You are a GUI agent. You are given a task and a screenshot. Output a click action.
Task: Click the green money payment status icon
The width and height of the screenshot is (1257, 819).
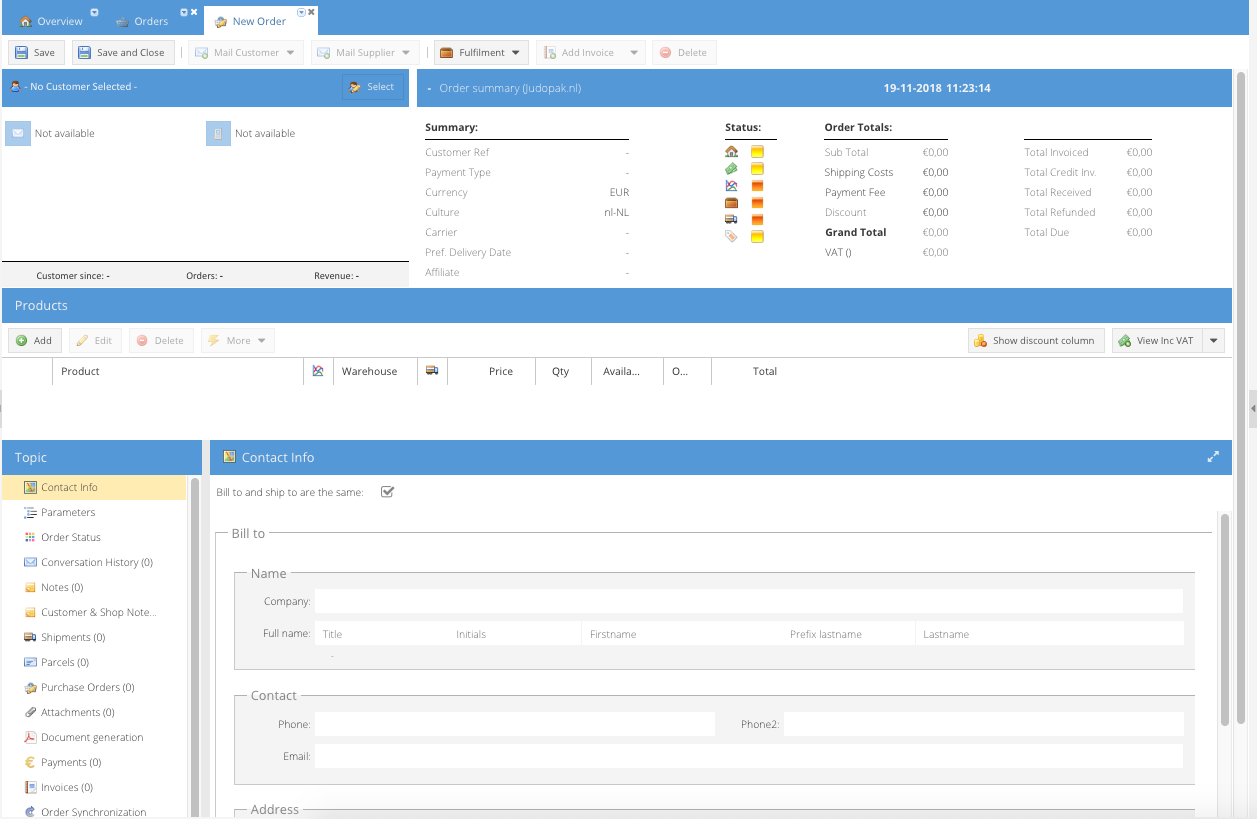coord(731,169)
